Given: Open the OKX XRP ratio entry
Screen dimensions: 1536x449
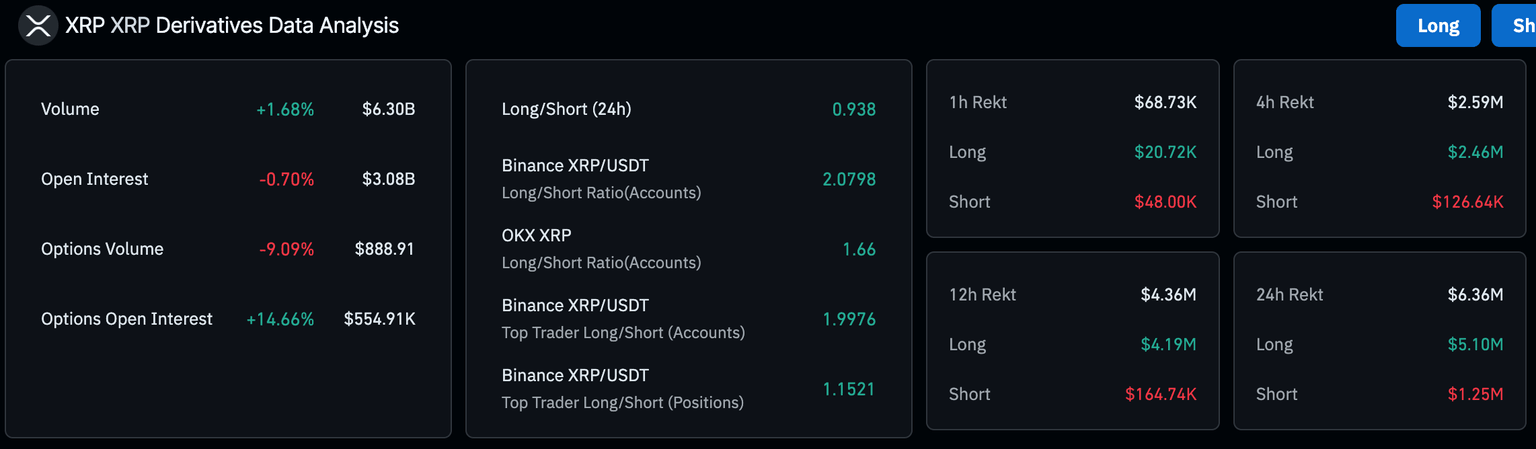Looking at the screenshot, I should (600, 248).
